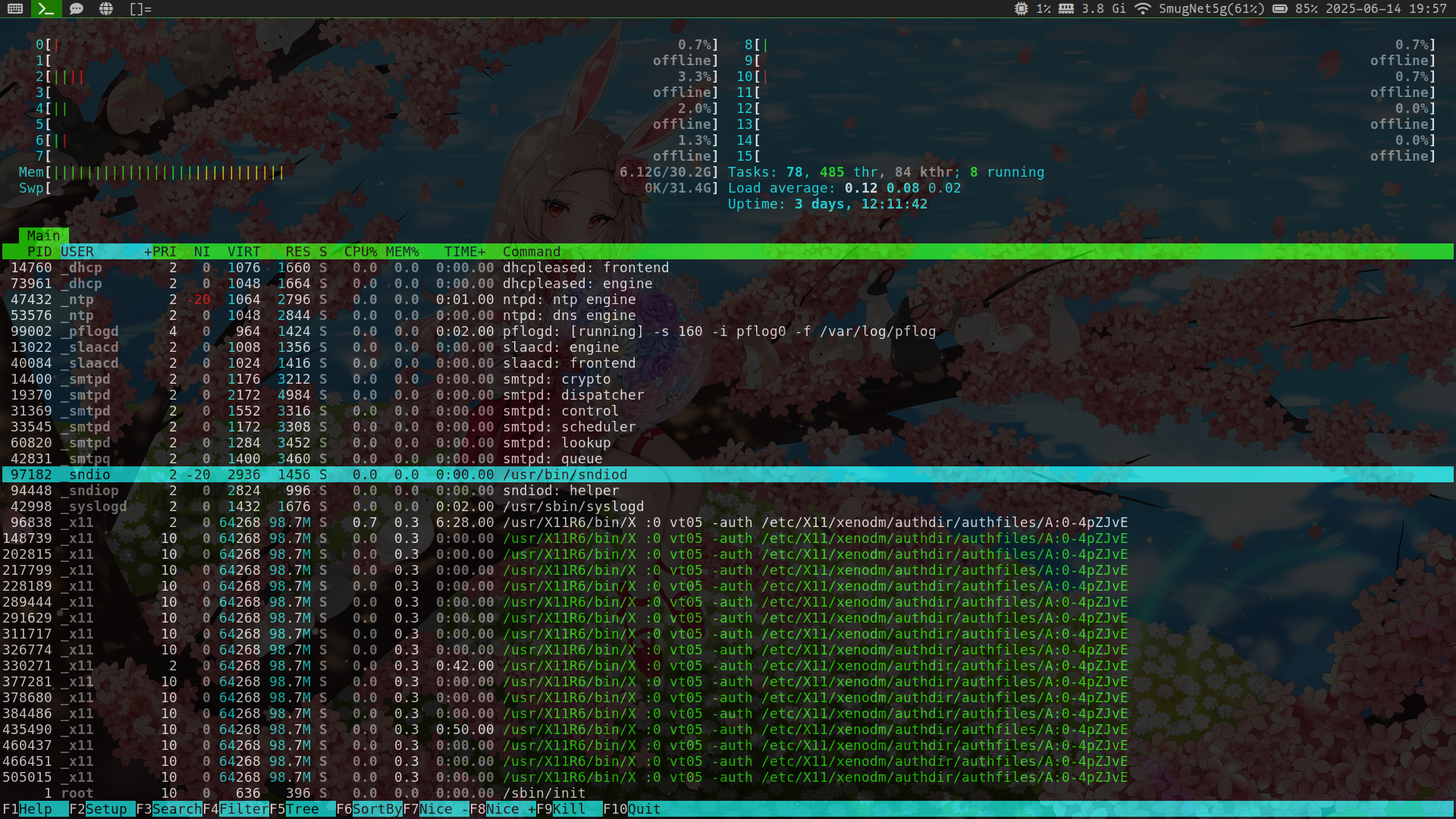Image resolution: width=1456 pixels, height=819 pixels.
Task: Sort by NI column header
Action: tap(202, 252)
